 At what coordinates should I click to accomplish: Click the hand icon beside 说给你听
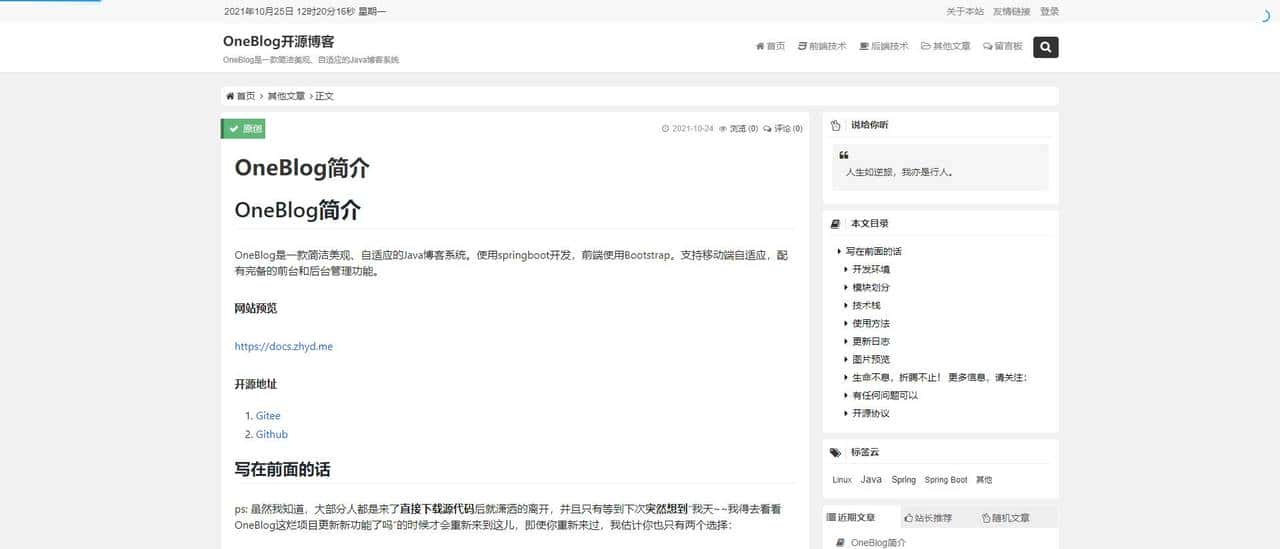[836, 125]
